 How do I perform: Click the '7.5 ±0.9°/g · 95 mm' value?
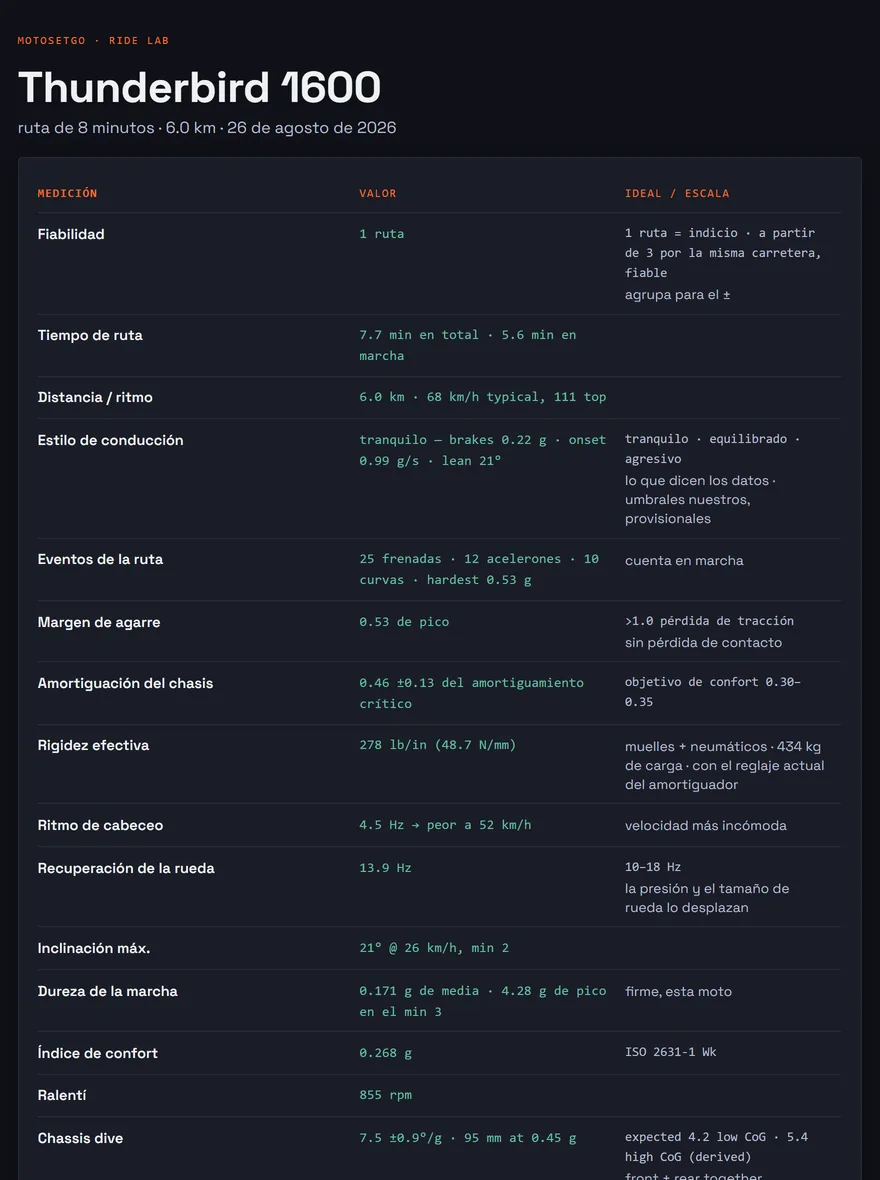click(467, 1138)
